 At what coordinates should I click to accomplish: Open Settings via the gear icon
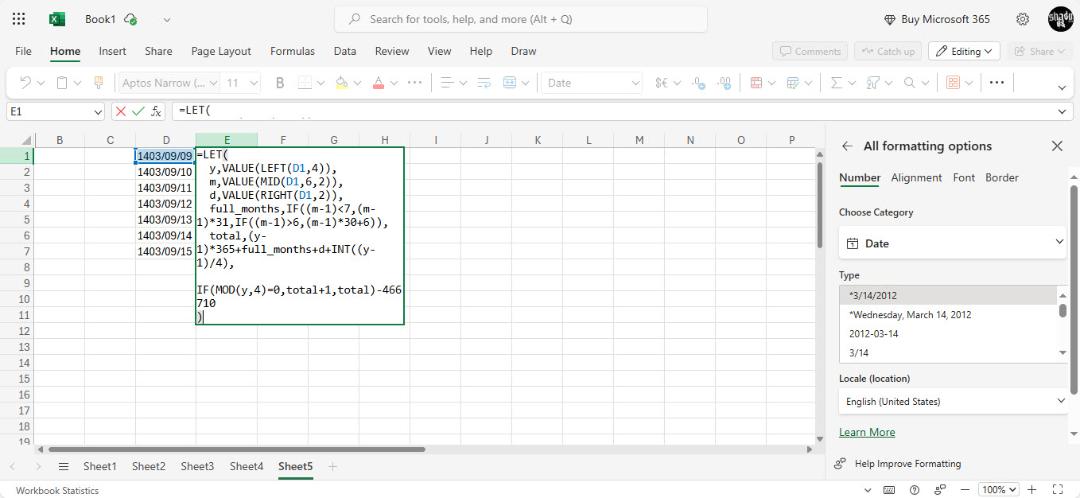point(1023,19)
